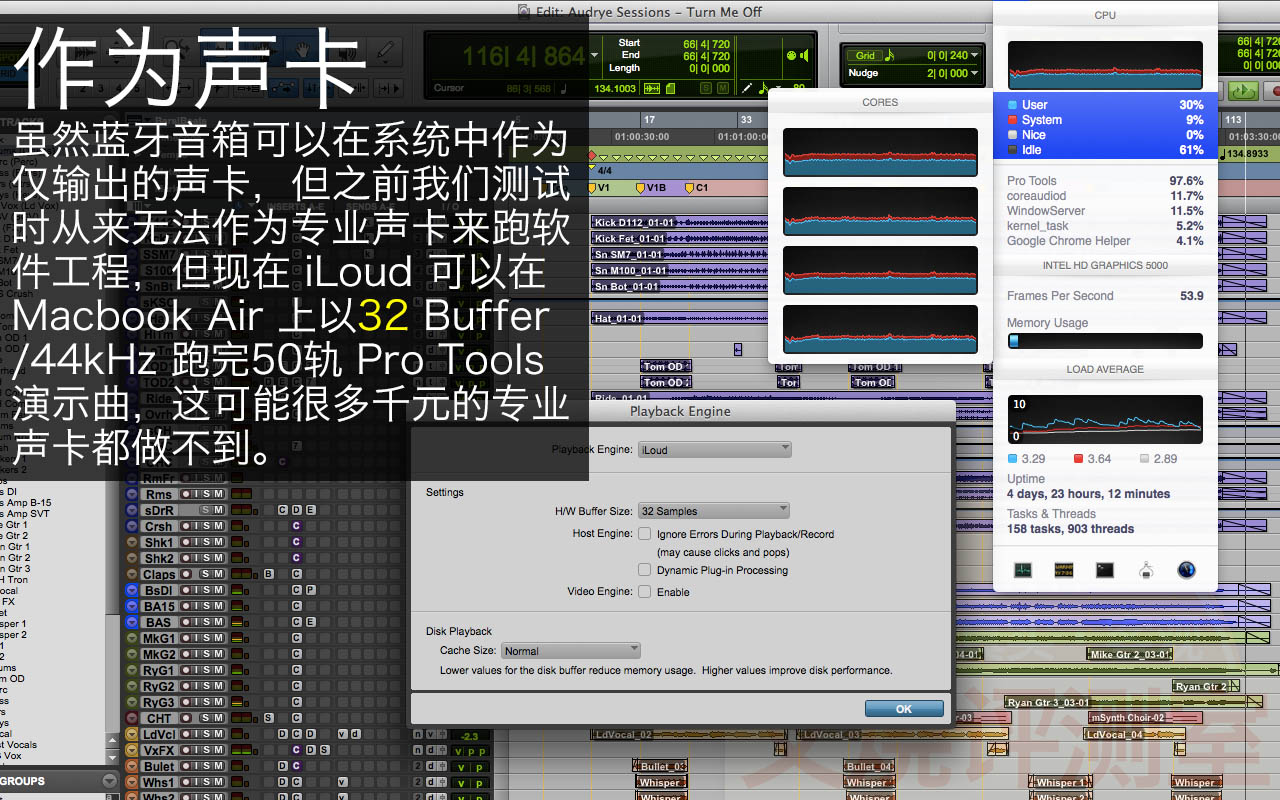Click the LdVcl volume value -2.3
Viewport: 1280px width, 800px height.
pyautogui.click(x=469, y=736)
